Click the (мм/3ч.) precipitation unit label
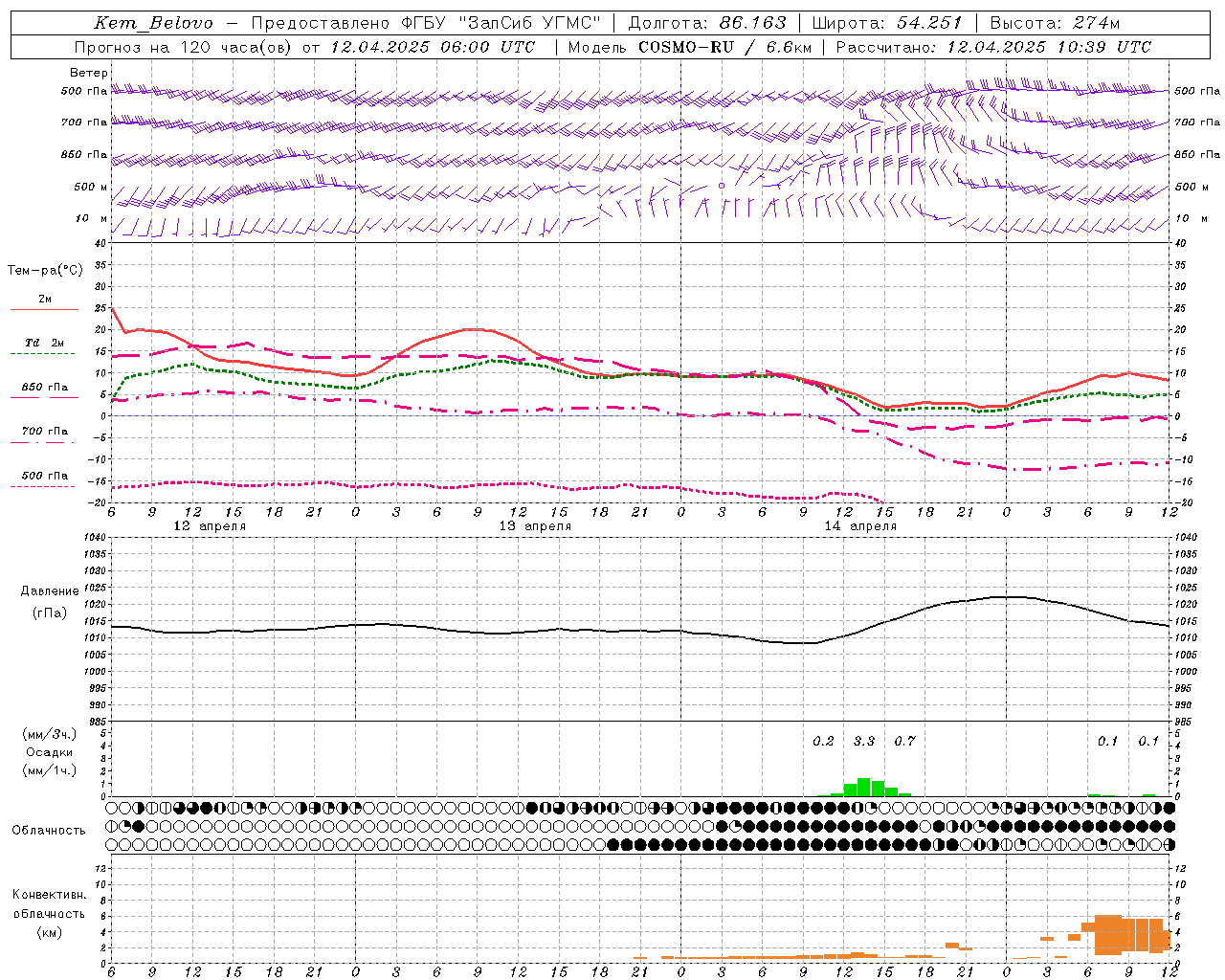The image size is (1225, 980). [x=50, y=734]
